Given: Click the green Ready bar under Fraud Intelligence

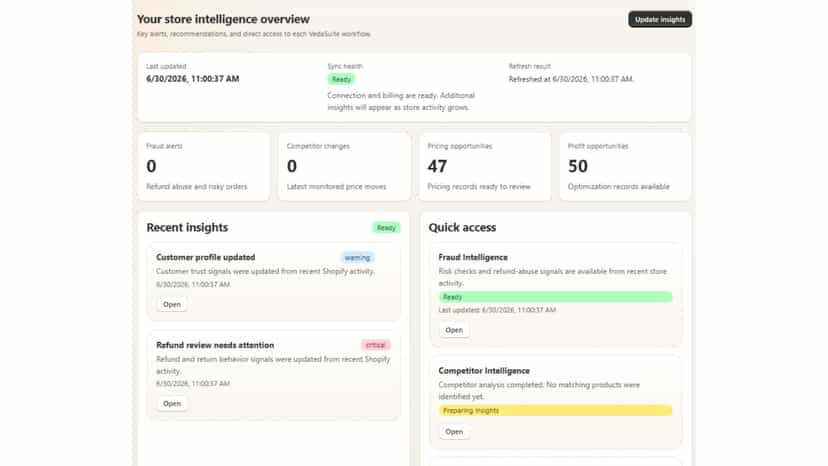Looking at the screenshot, I should click(x=556, y=297).
